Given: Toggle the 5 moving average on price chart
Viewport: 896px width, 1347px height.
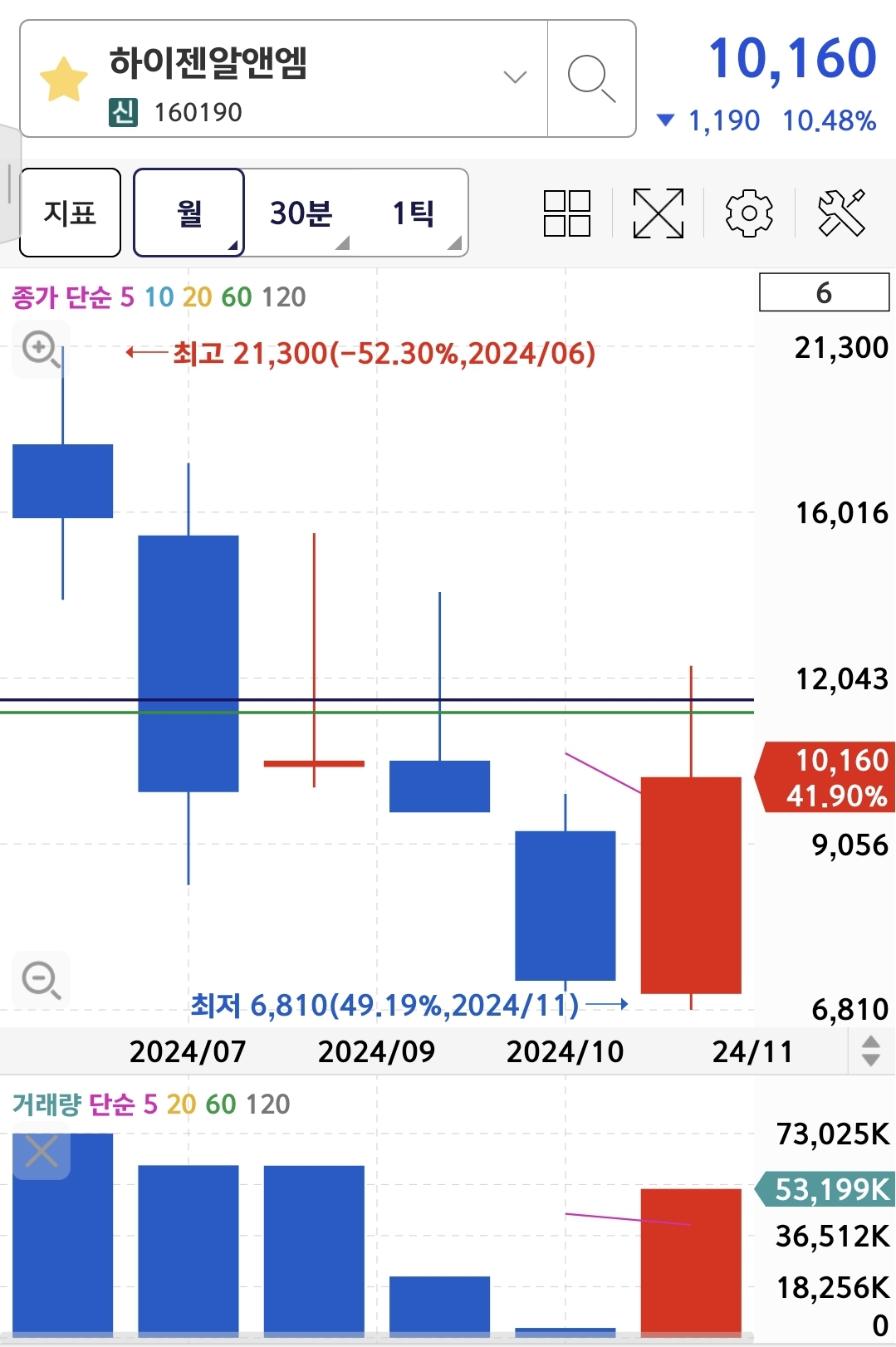Looking at the screenshot, I should pos(127,297).
